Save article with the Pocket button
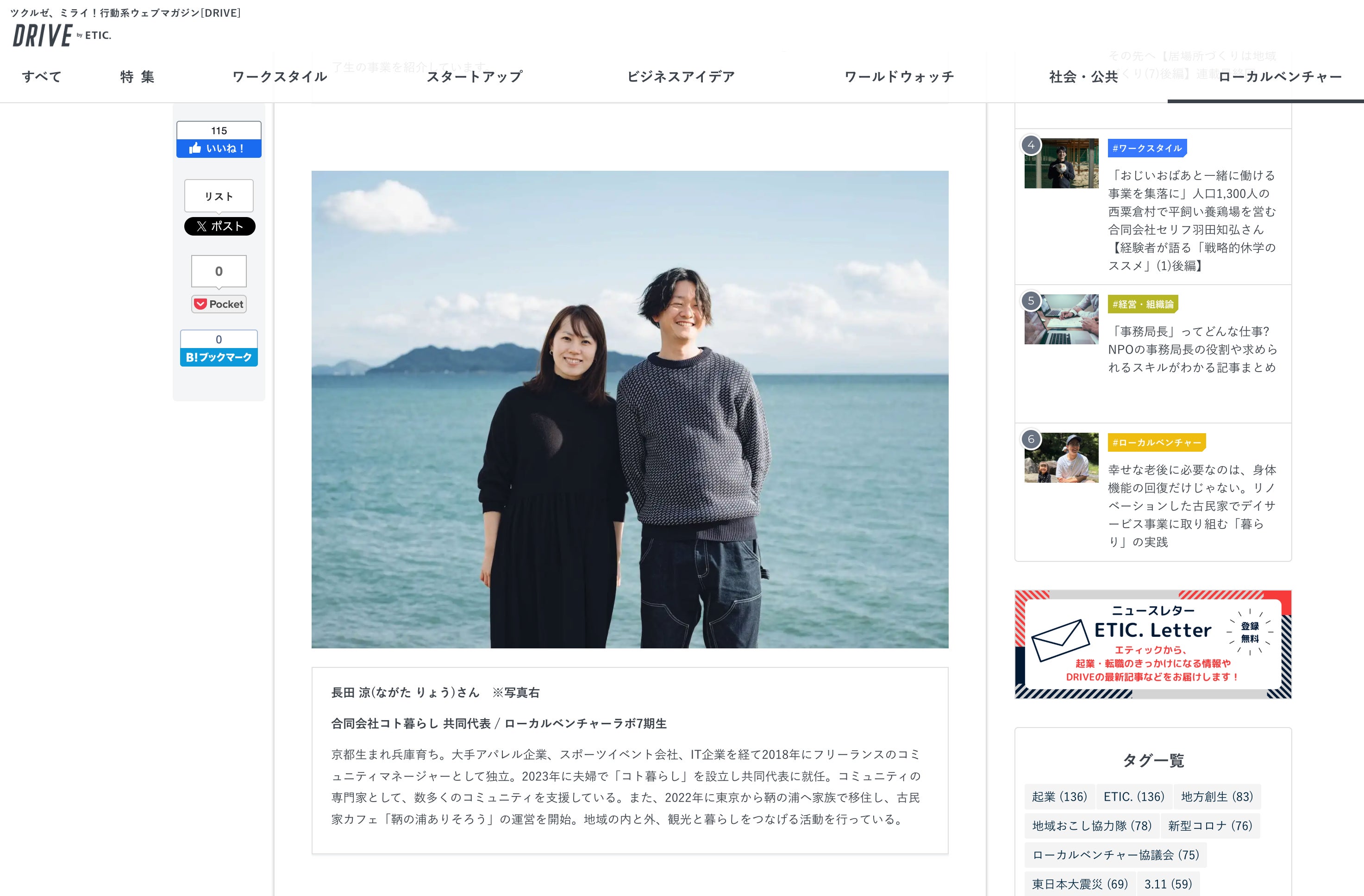Viewport: 1364px width, 896px height. pos(219,304)
